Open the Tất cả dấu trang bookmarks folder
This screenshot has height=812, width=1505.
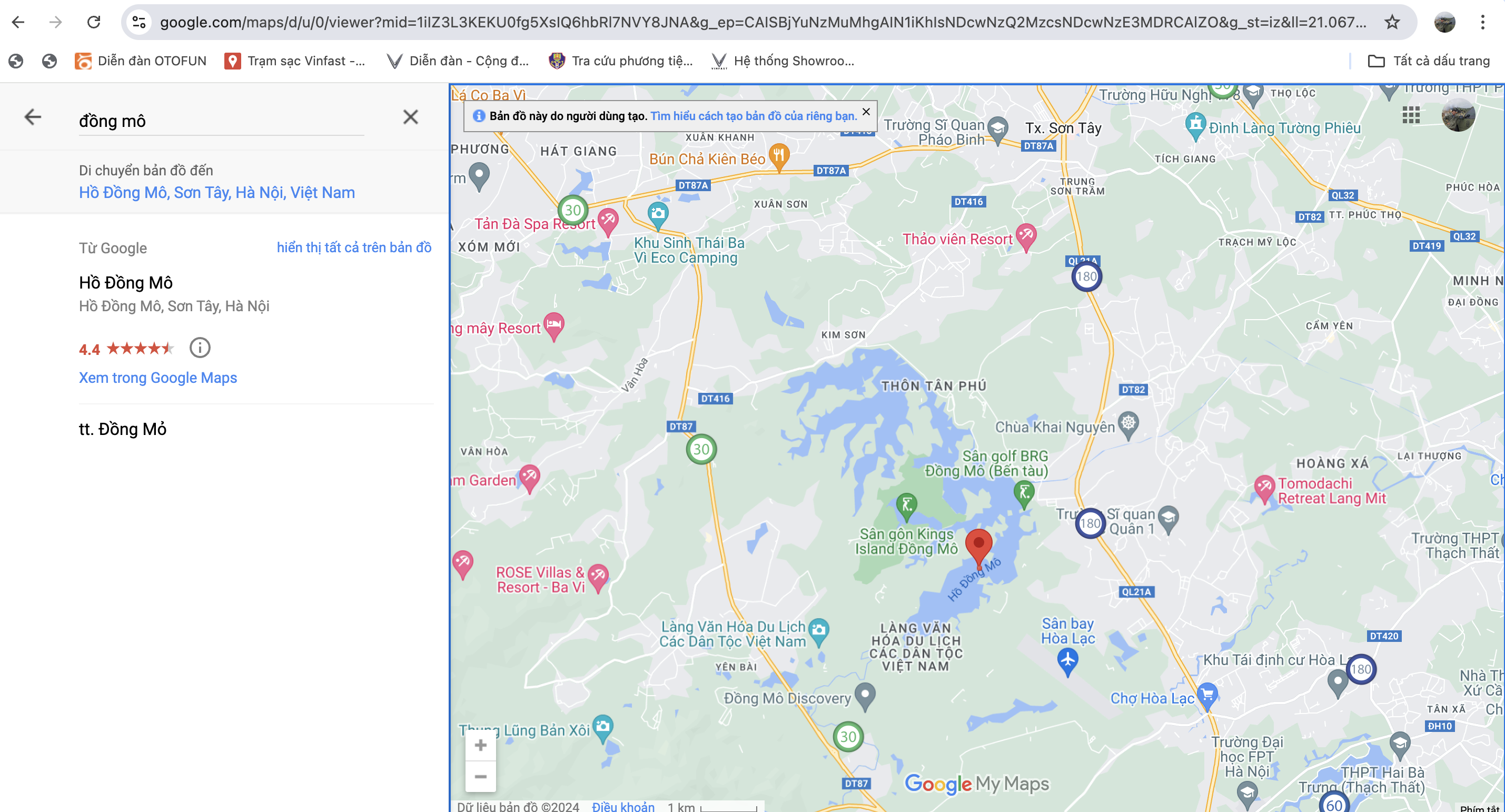1430,61
